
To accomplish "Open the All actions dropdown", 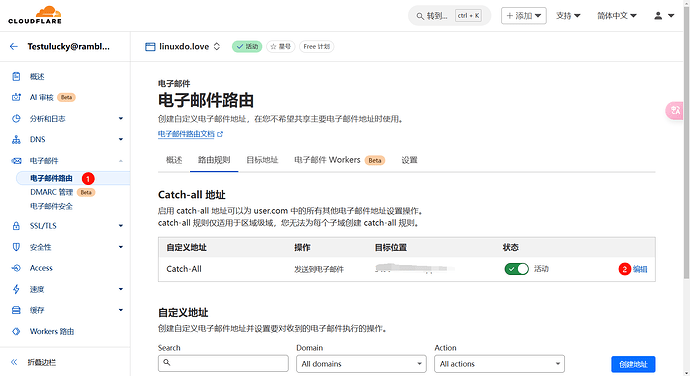I will coord(499,364).
